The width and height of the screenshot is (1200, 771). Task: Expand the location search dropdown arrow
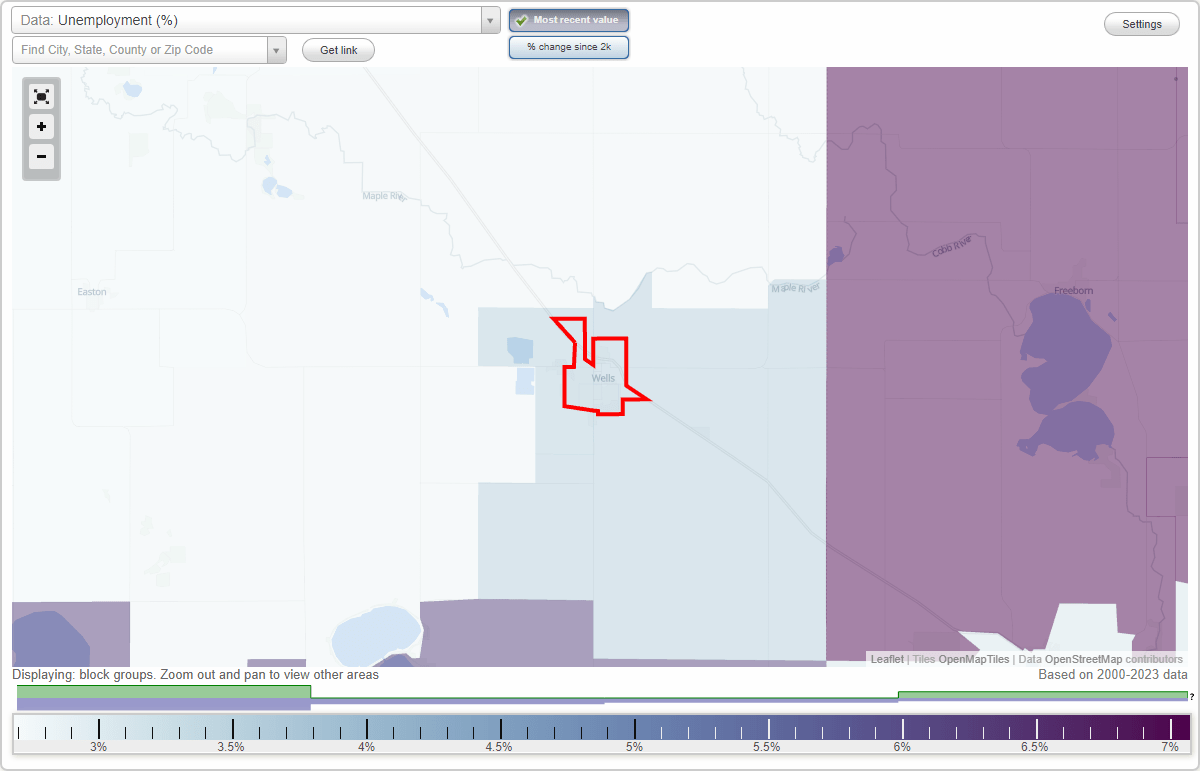coord(277,48)
